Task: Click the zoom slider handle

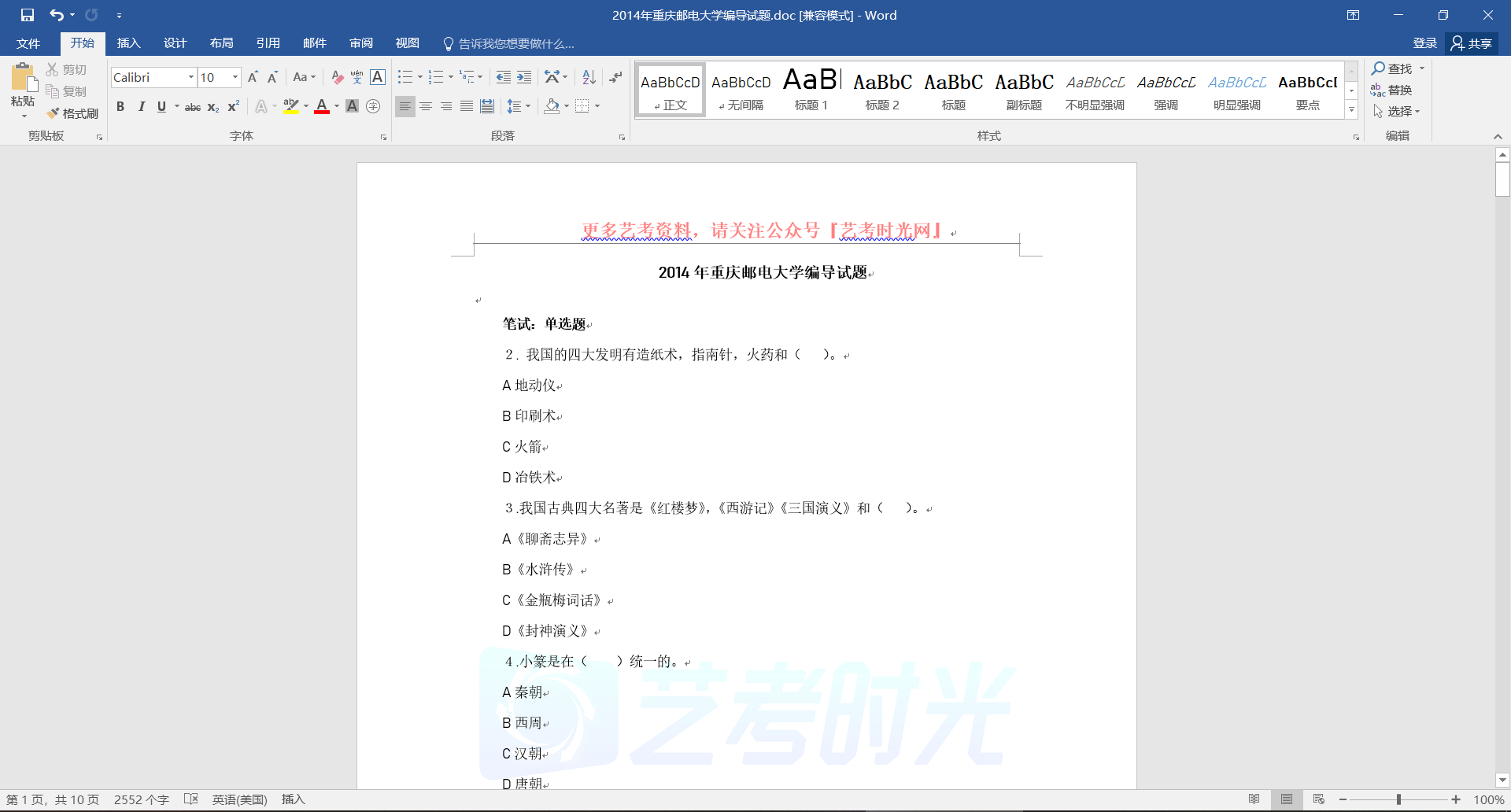Action: [x=1398, y=799]
